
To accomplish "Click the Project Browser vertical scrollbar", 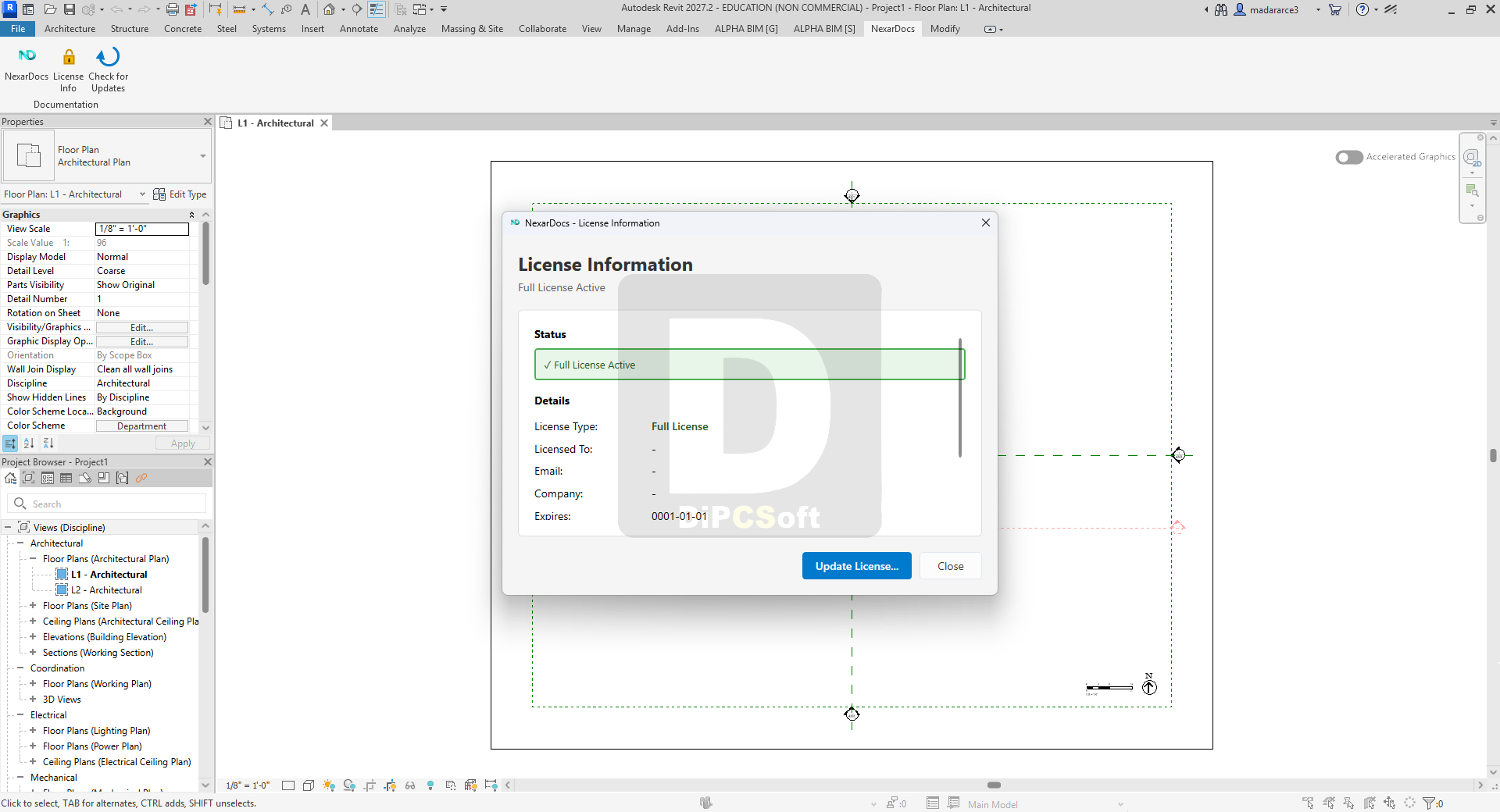I will click(x=205, y=575).
